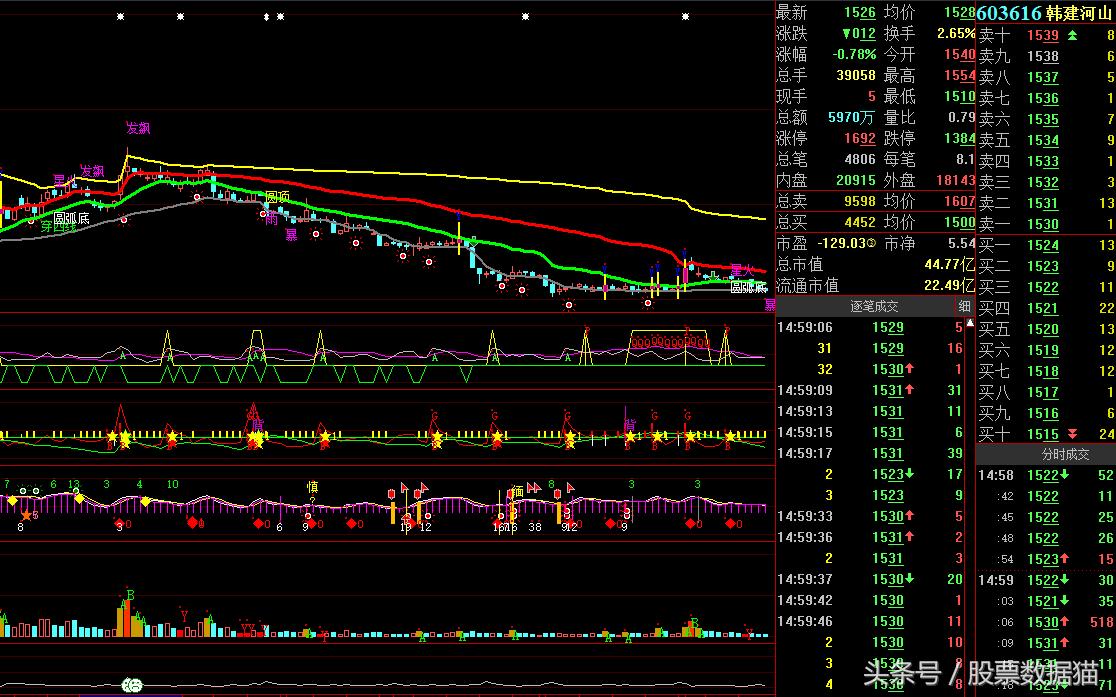Click the 最新 latest price 1526
Image resolution: width=1116 pixels, height=697 pixels.
pyautogui.click(x=859, y=13)
